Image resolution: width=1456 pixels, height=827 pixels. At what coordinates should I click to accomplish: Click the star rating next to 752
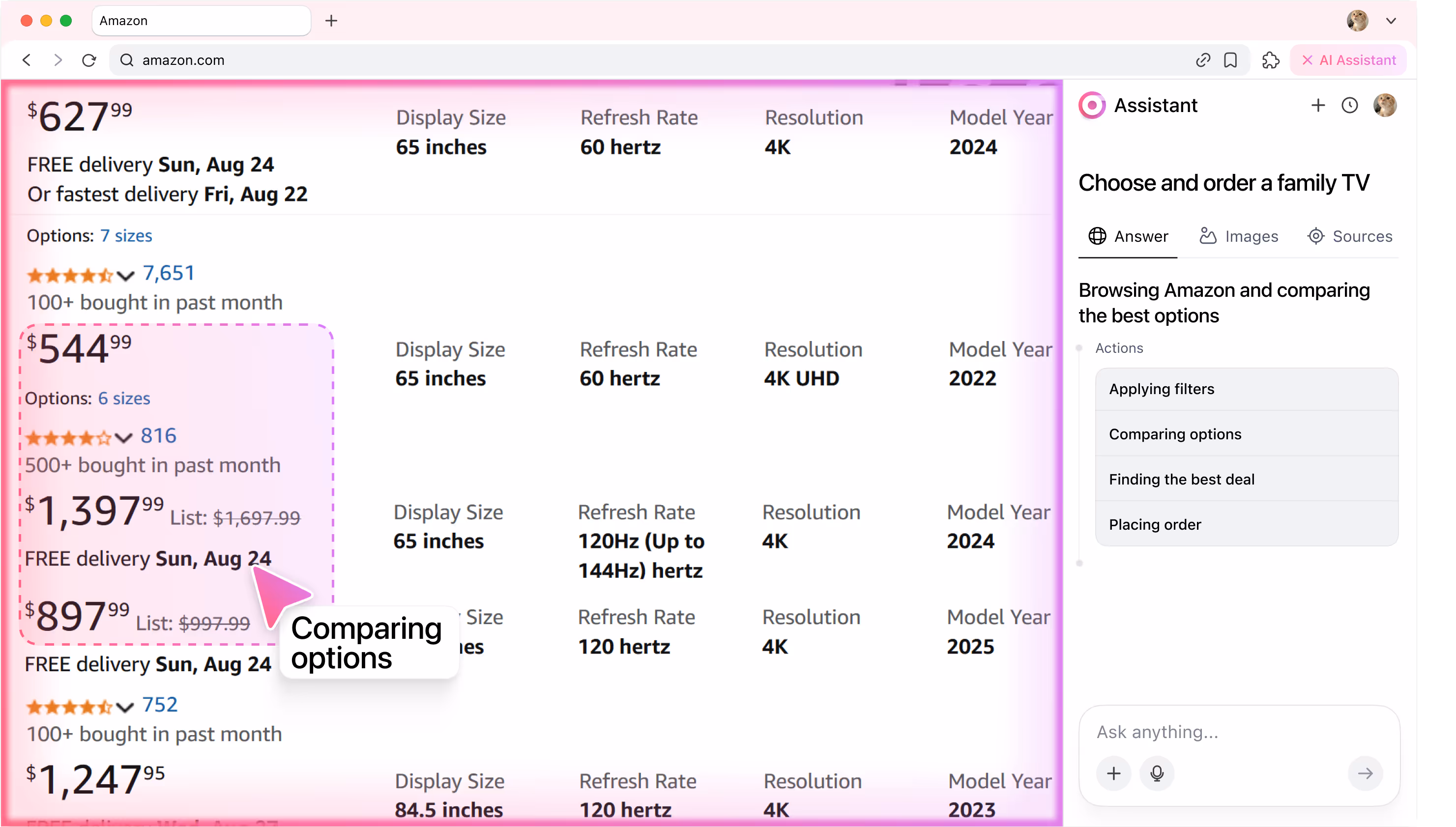click(69, 707)
